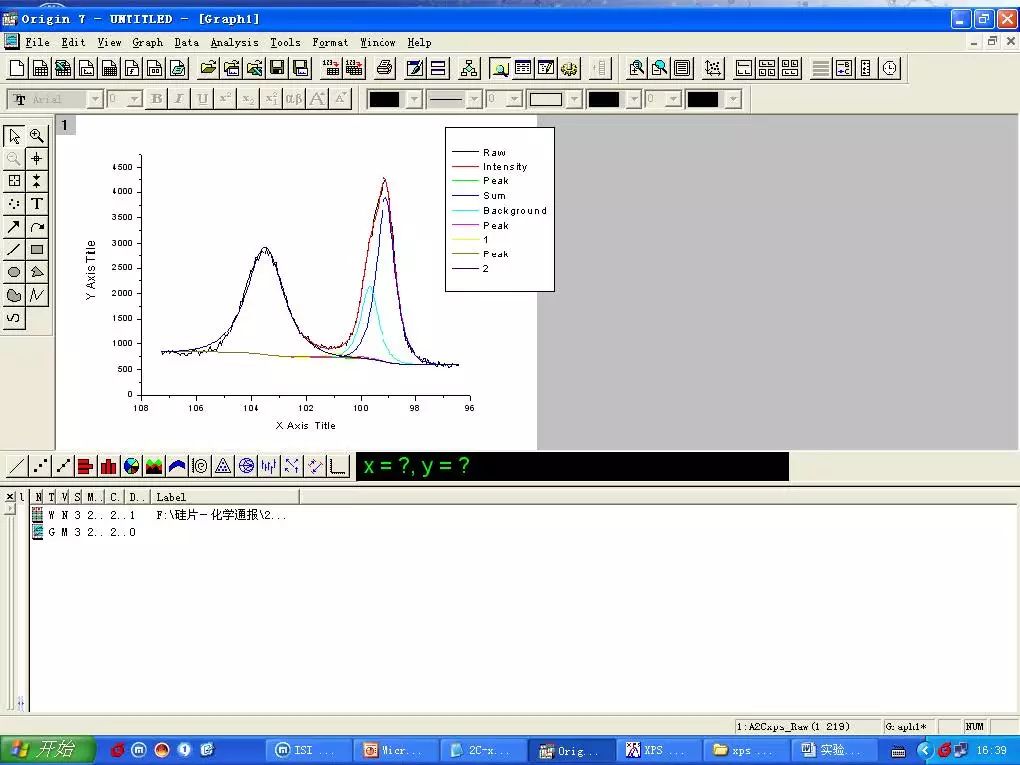
Task: Click the black line color swatch
Action: coord(384,99)
